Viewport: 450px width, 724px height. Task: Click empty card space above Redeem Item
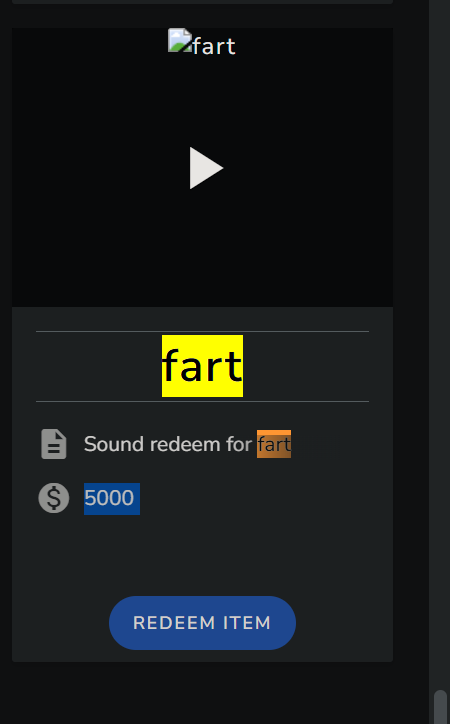[202, 556]
